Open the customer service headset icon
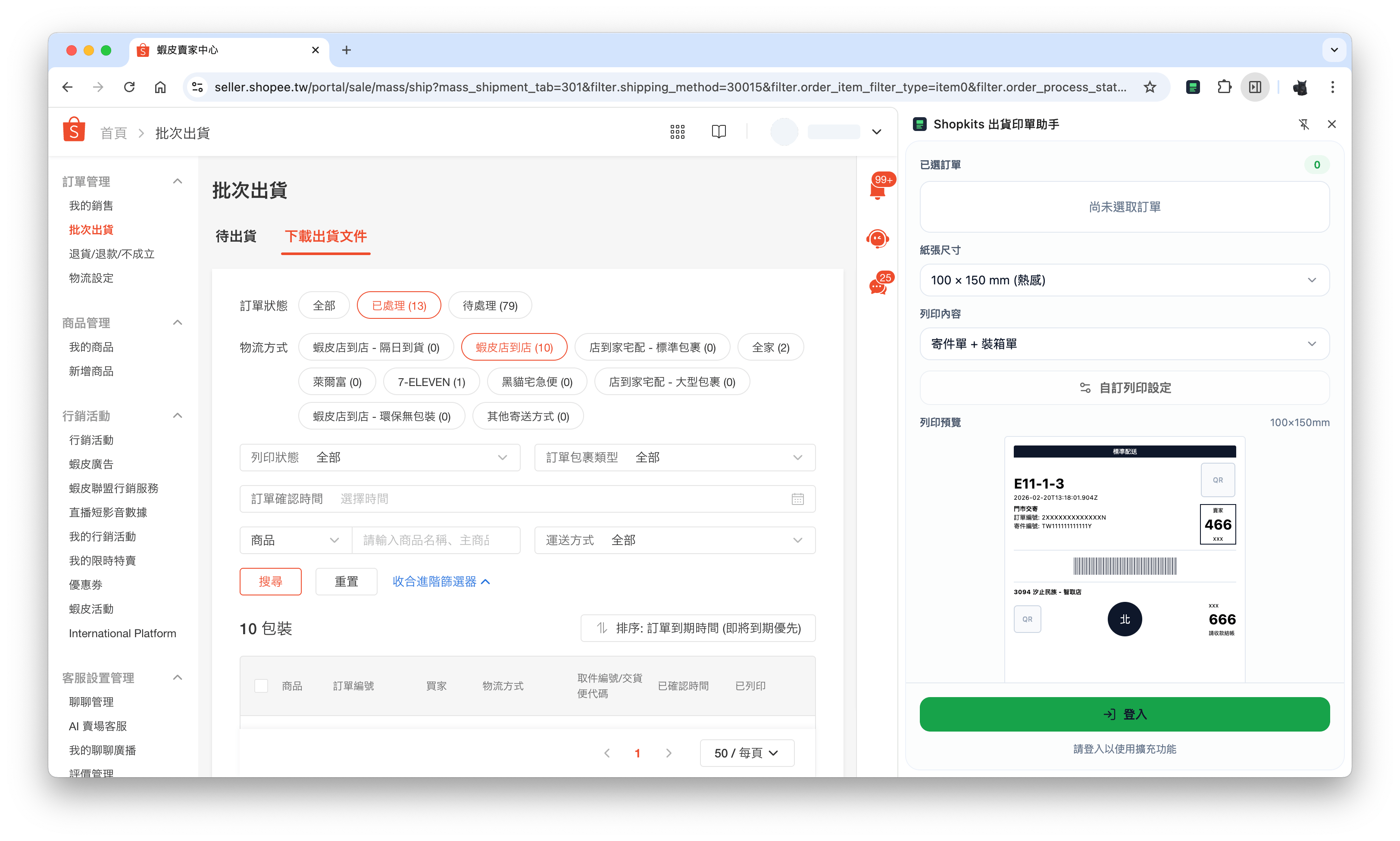 click(878, 239)
